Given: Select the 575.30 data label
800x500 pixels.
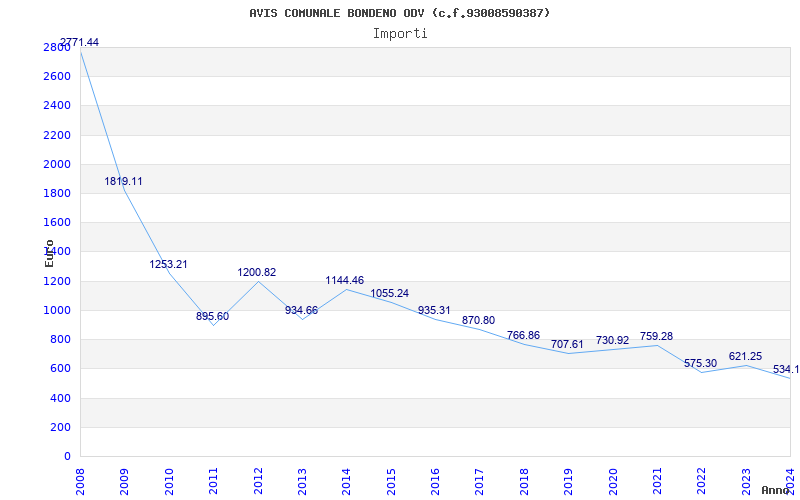Looking at the screenshot, I should pyautogui.click(x=701, y=363).
